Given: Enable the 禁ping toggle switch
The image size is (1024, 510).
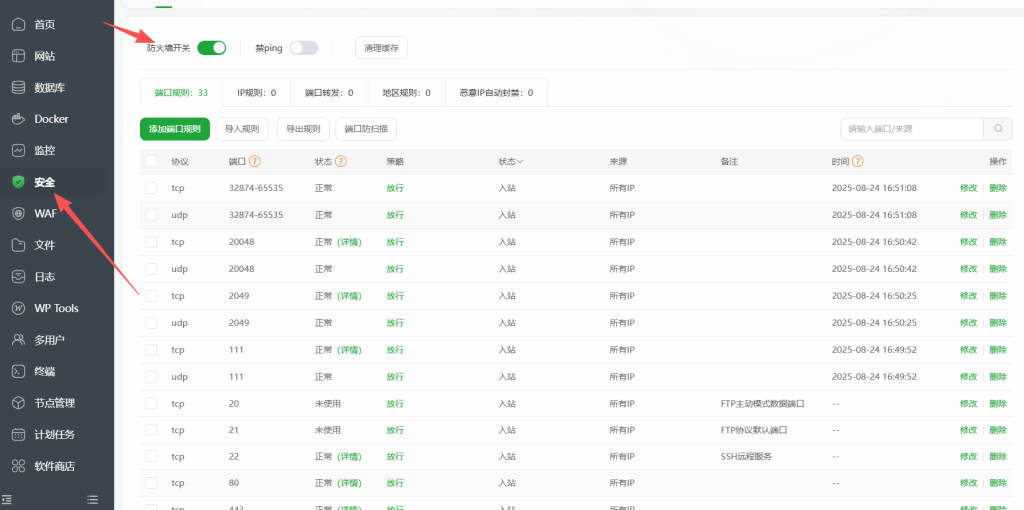Looking at the screenshot, I should coord(304,47).
